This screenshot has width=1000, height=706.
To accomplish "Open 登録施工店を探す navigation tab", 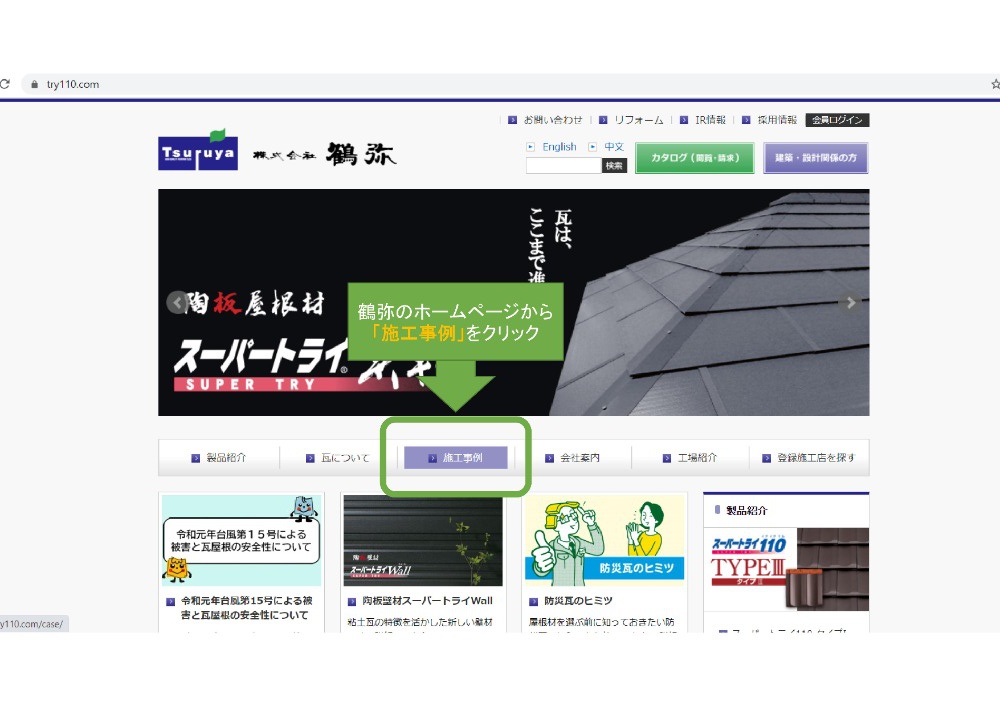I will click(809, 458).
